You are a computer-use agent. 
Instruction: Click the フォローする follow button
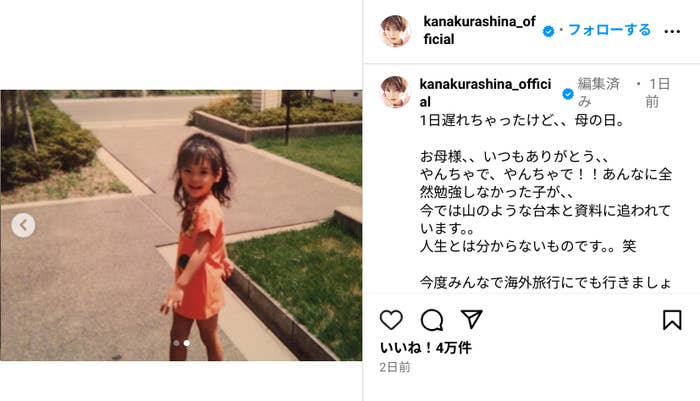[609, 30]
